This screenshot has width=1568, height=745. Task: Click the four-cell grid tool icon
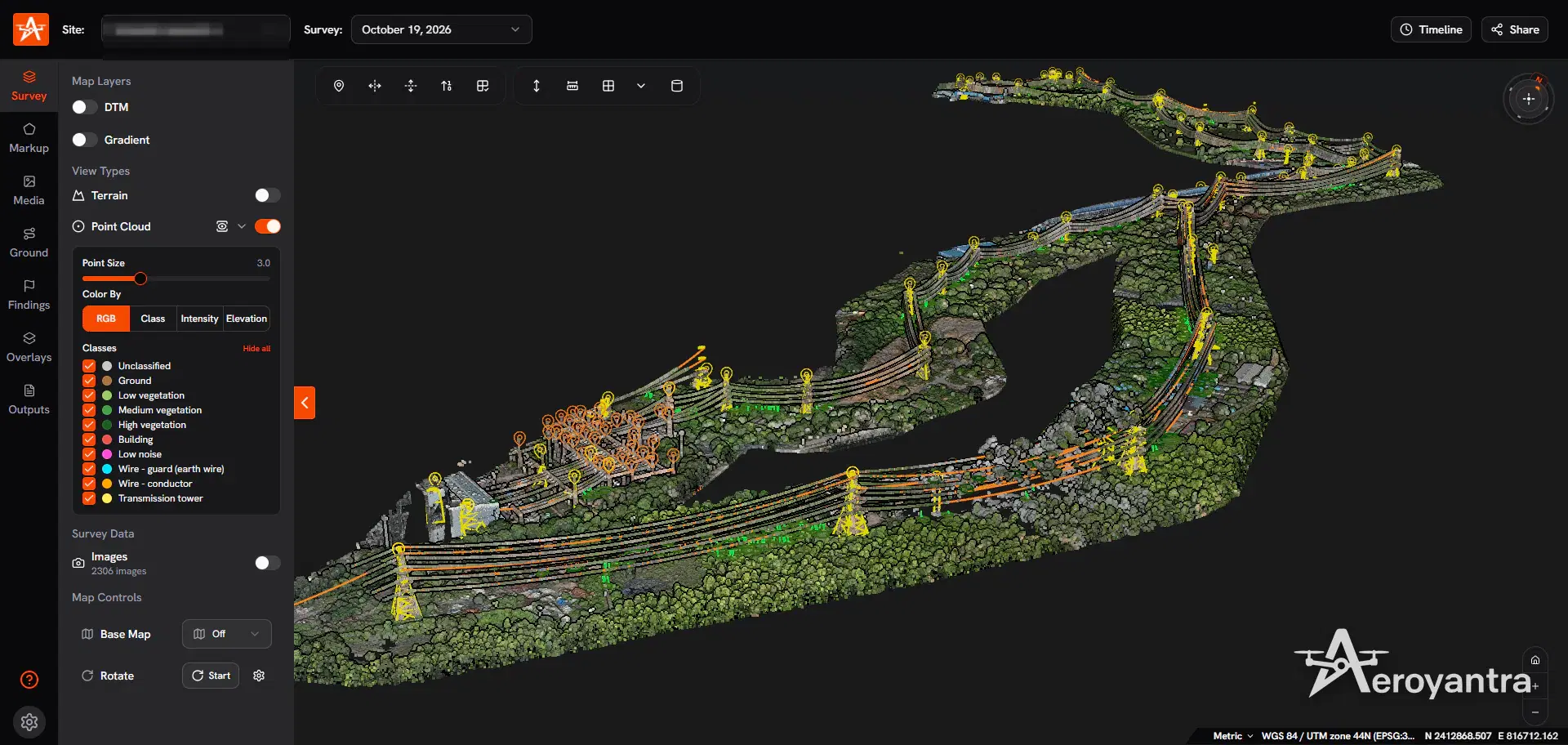click(608, 86)
